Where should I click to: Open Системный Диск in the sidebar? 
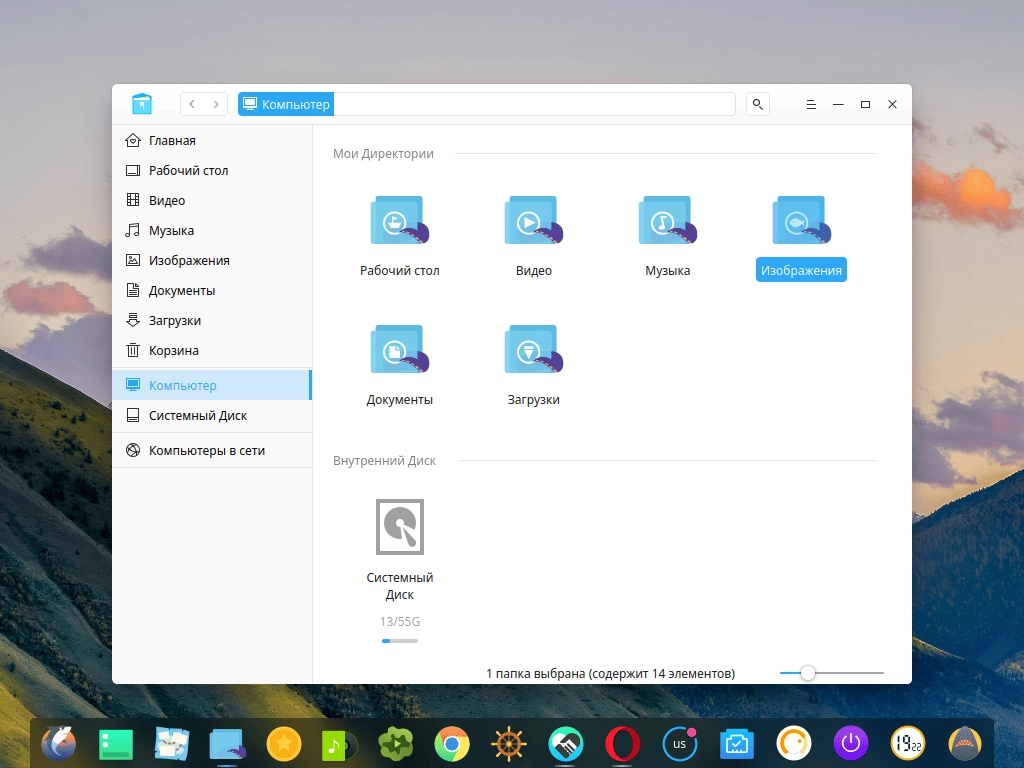212,415
